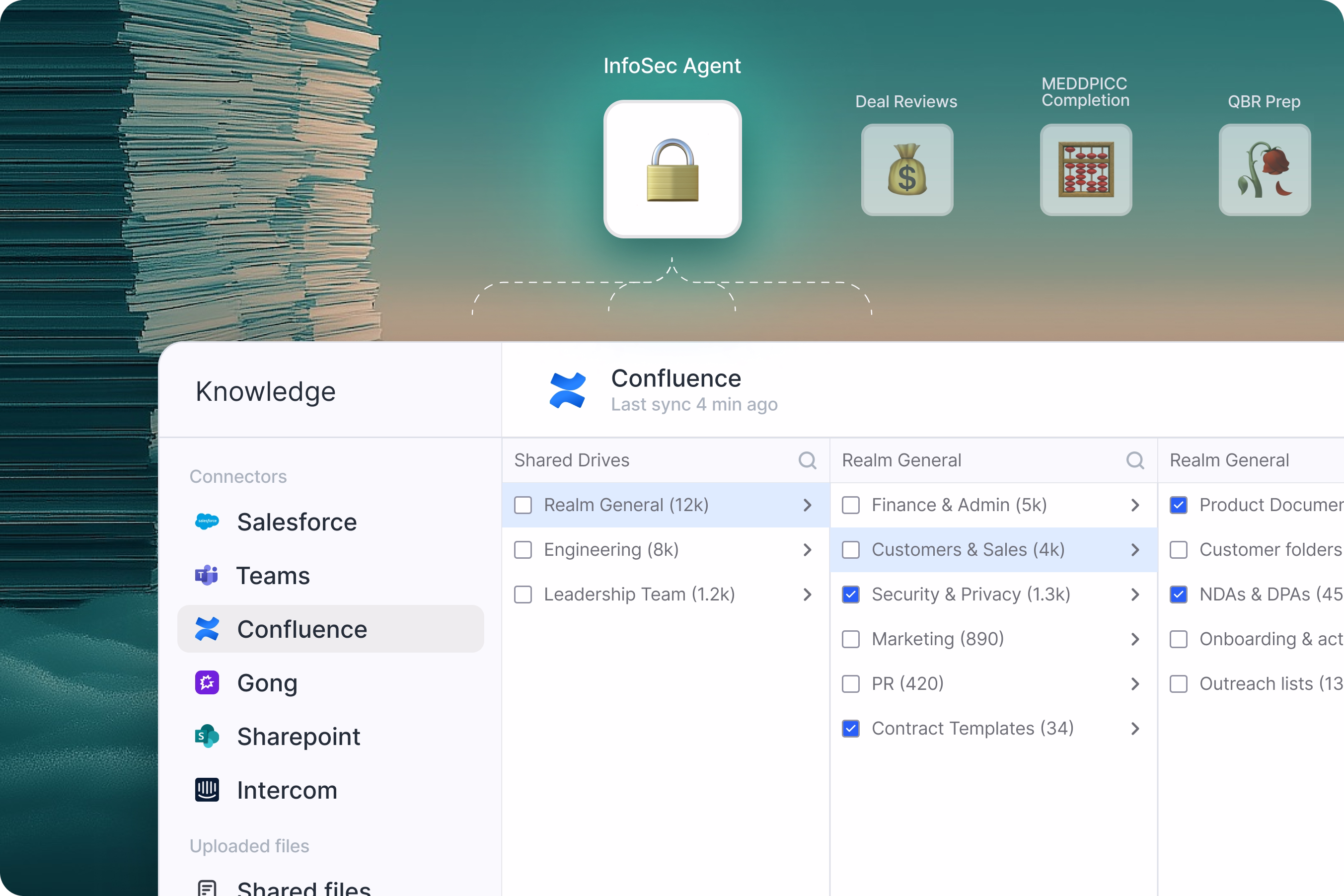Screen dimensions: 1344x896
Task: Click the Shared files document icon
Action: tap(207, 888)
